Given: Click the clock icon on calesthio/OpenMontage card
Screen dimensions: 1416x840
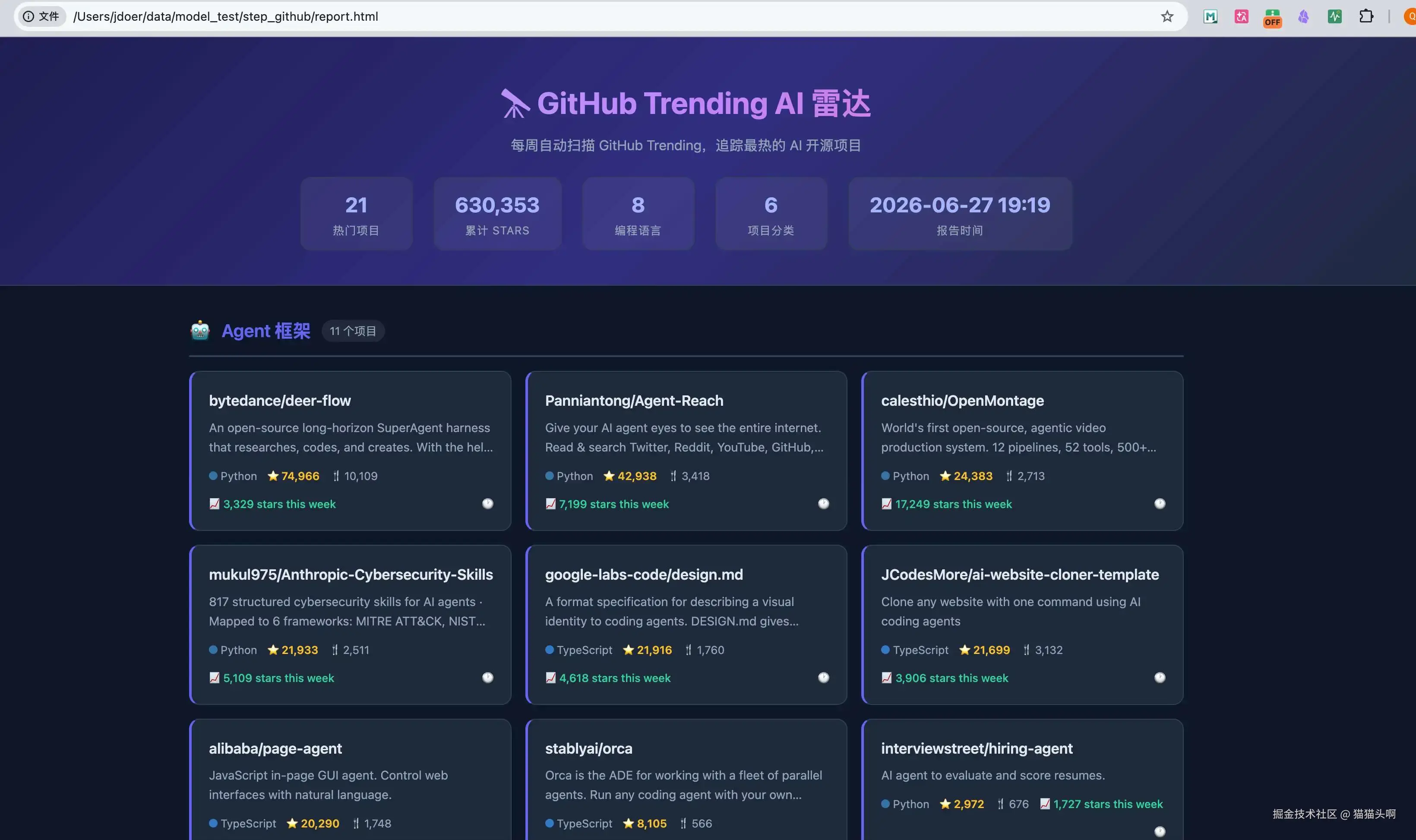Looking at the screenshot, I should (x=1160, y=504).
